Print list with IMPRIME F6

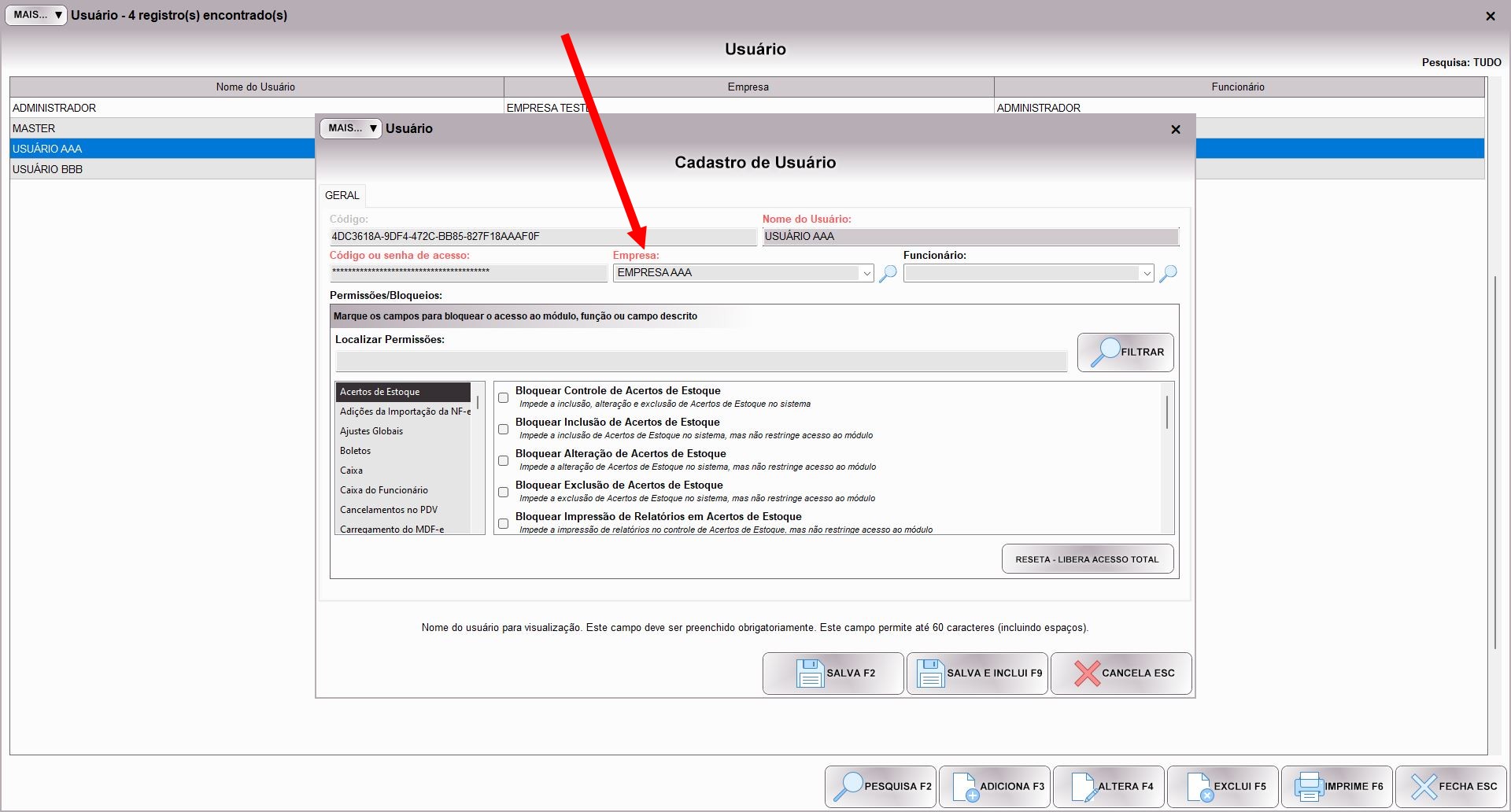(1337, 786)
